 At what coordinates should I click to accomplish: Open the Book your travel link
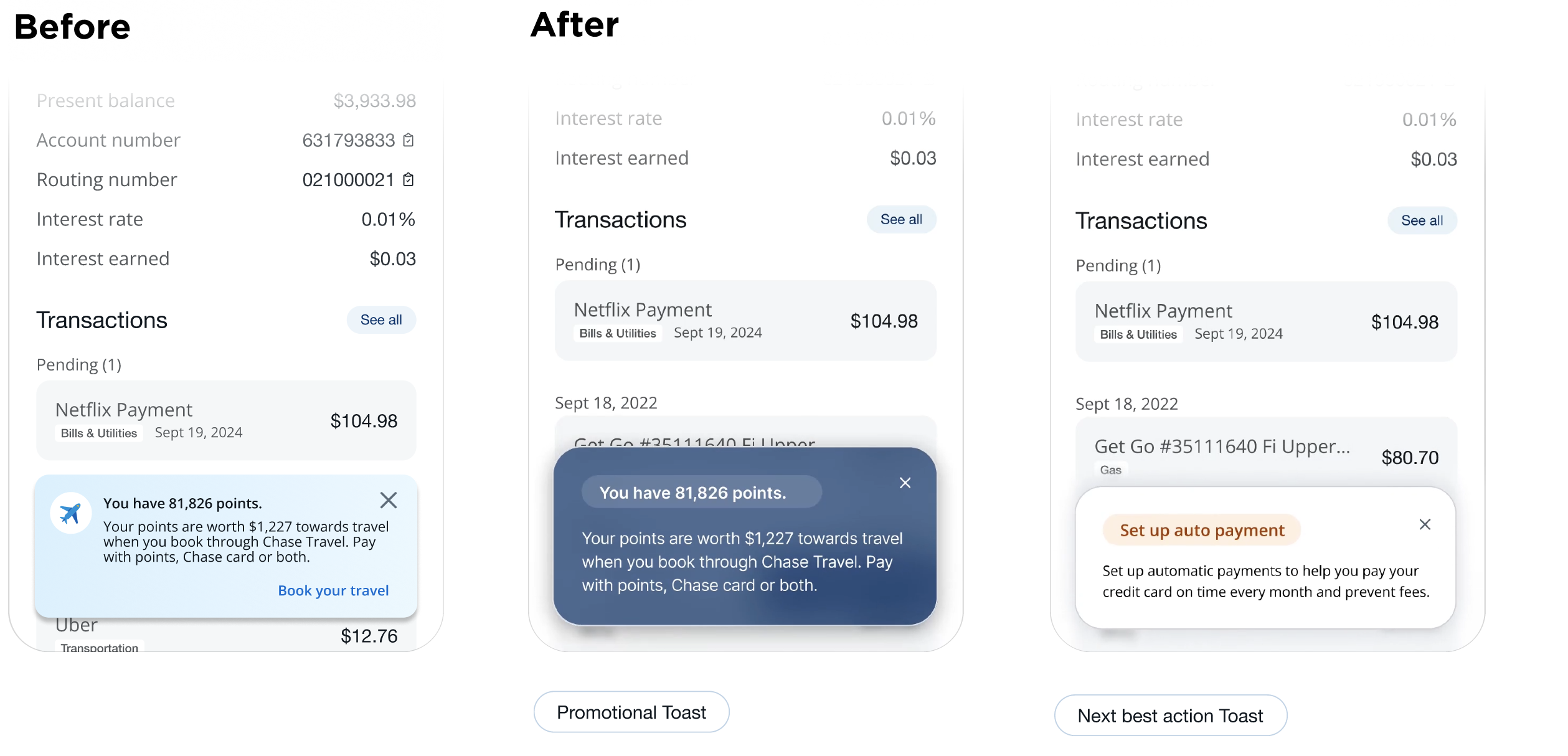point(333,590)
